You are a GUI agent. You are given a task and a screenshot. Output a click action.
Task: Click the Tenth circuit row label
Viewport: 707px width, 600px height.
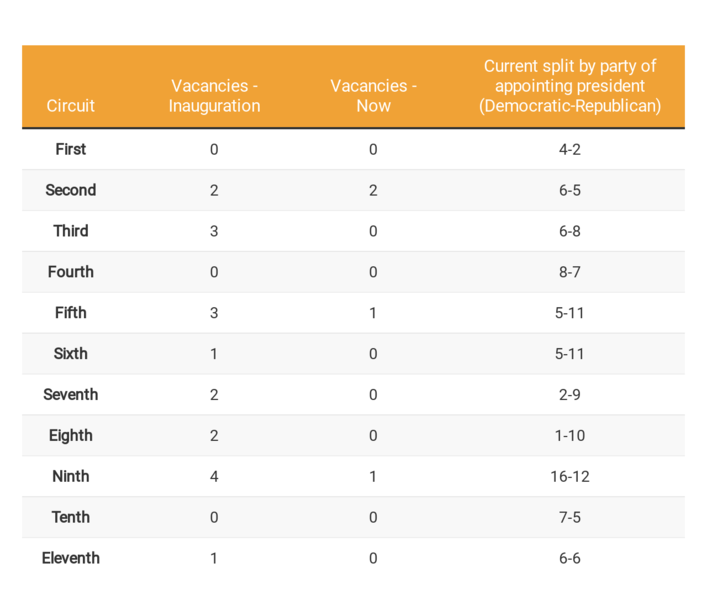tap(71, 518)
